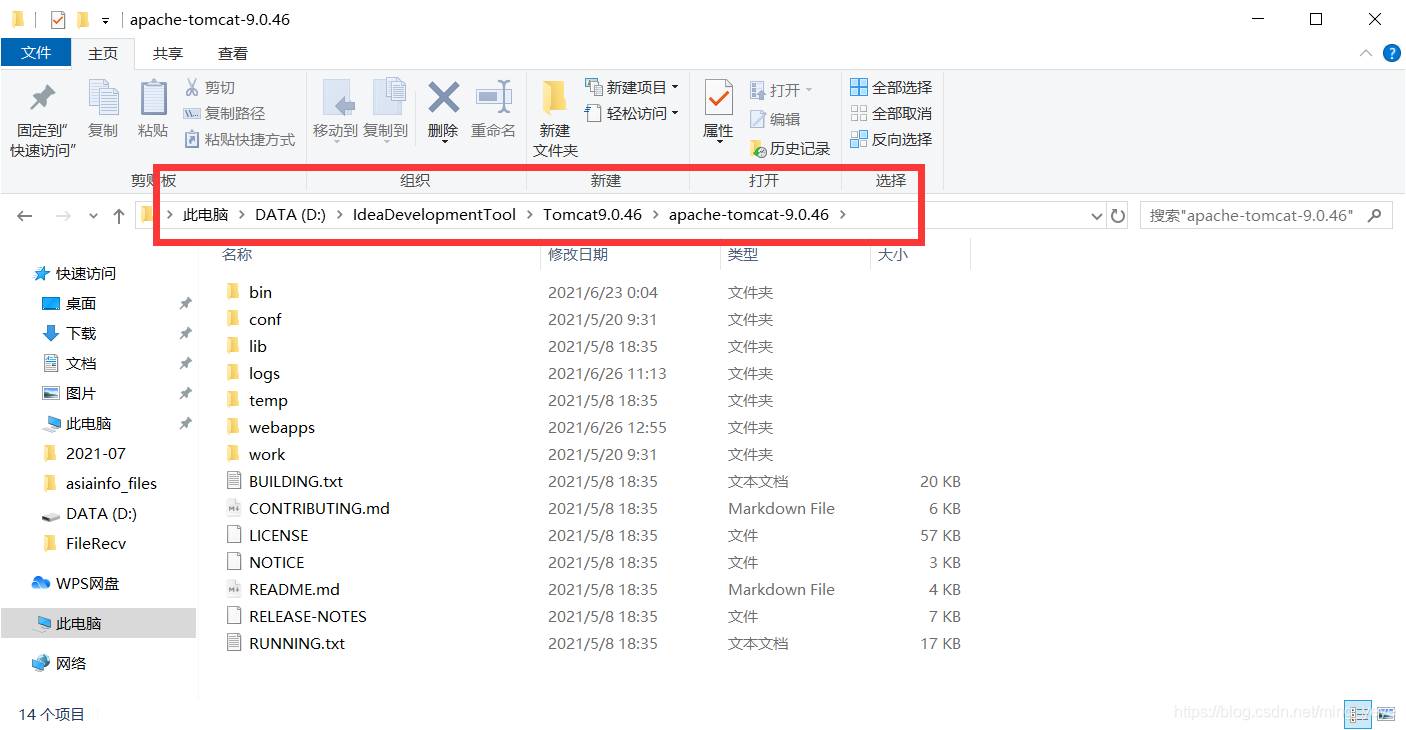
Task: Open the Copy to (复制到) menu
Action: [385, 110]
